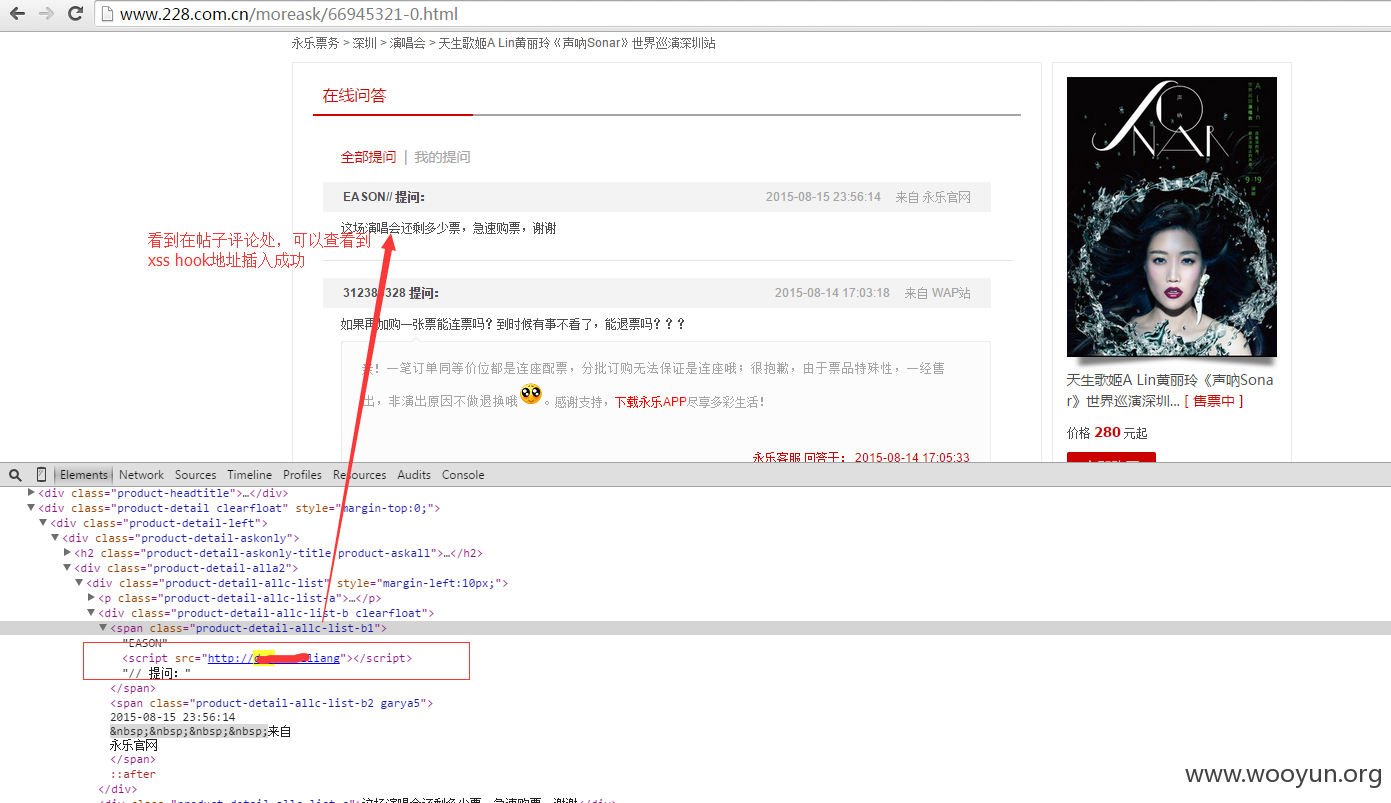Collapse the product-detail-alla2 div node

(67, 568)
